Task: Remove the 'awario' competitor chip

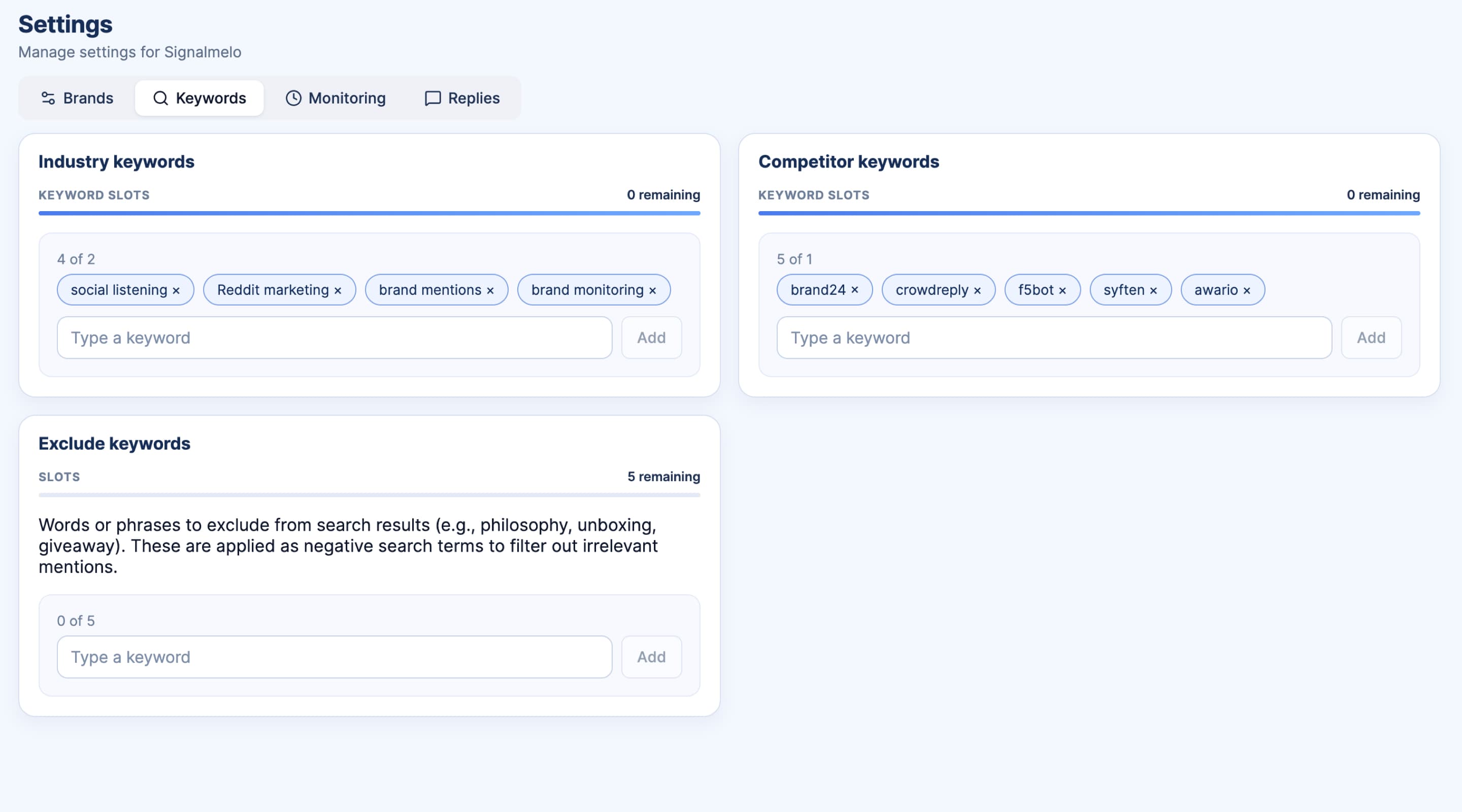Action: click(1247, 290)
